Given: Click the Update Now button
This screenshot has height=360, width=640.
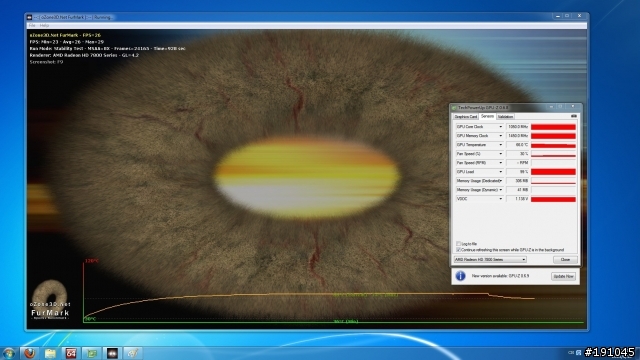Looking at the screenshot, I should point(563,276).
